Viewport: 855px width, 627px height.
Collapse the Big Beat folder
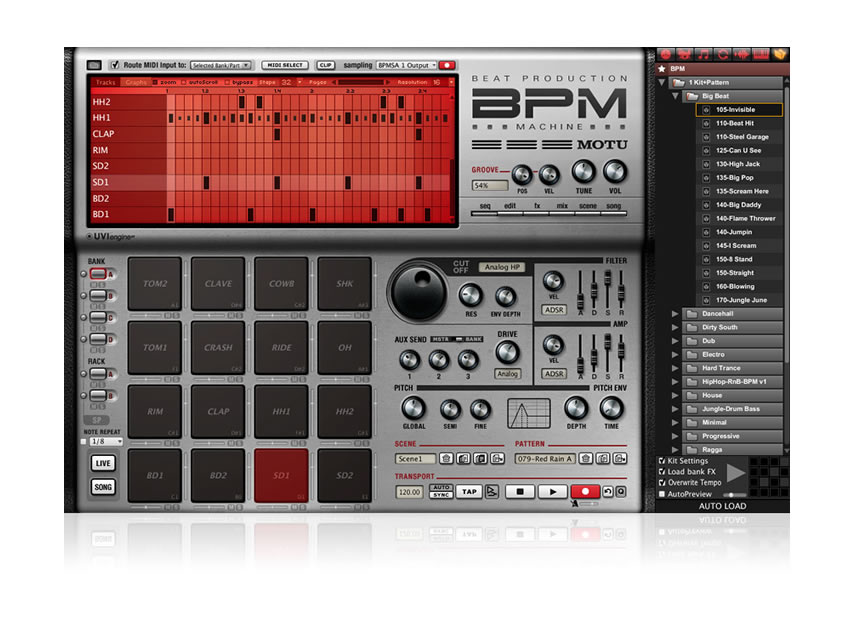(x=676, y=96)
